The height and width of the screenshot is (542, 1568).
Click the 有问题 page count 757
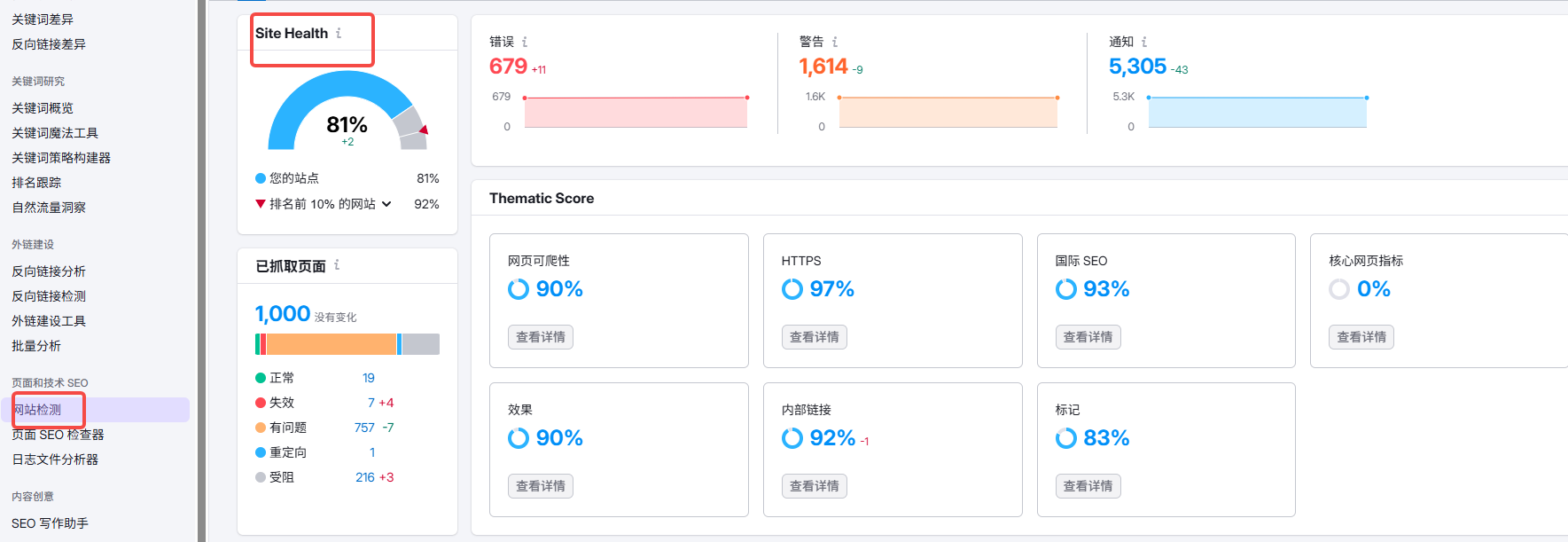pyautogui.click(x=364, y=428)
